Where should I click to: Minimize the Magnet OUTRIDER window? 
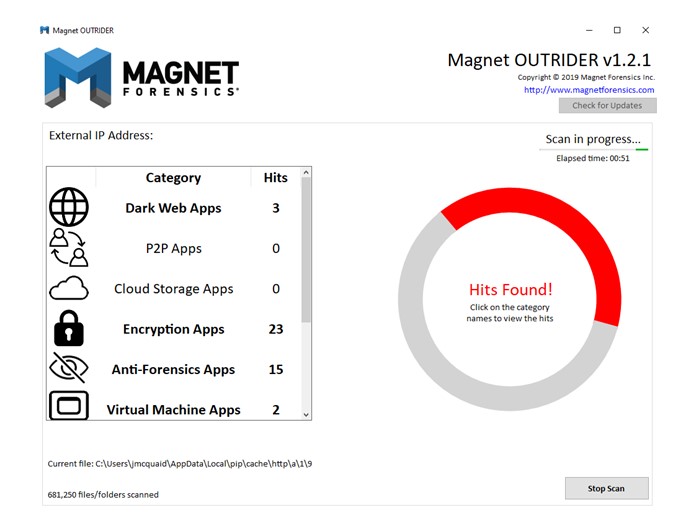[589, 30]
